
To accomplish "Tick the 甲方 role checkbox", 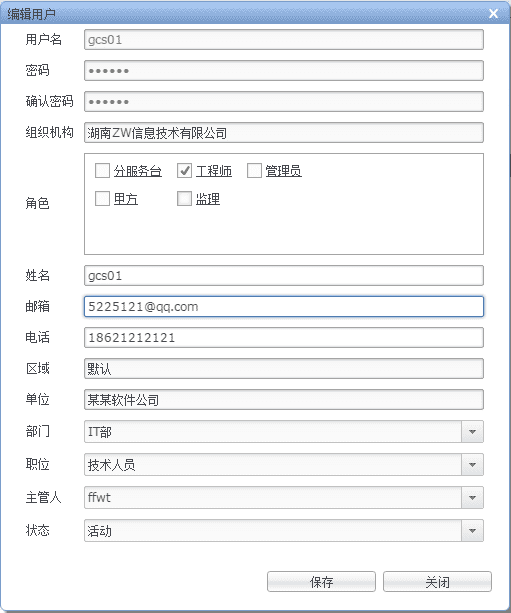I will (102, 199).
